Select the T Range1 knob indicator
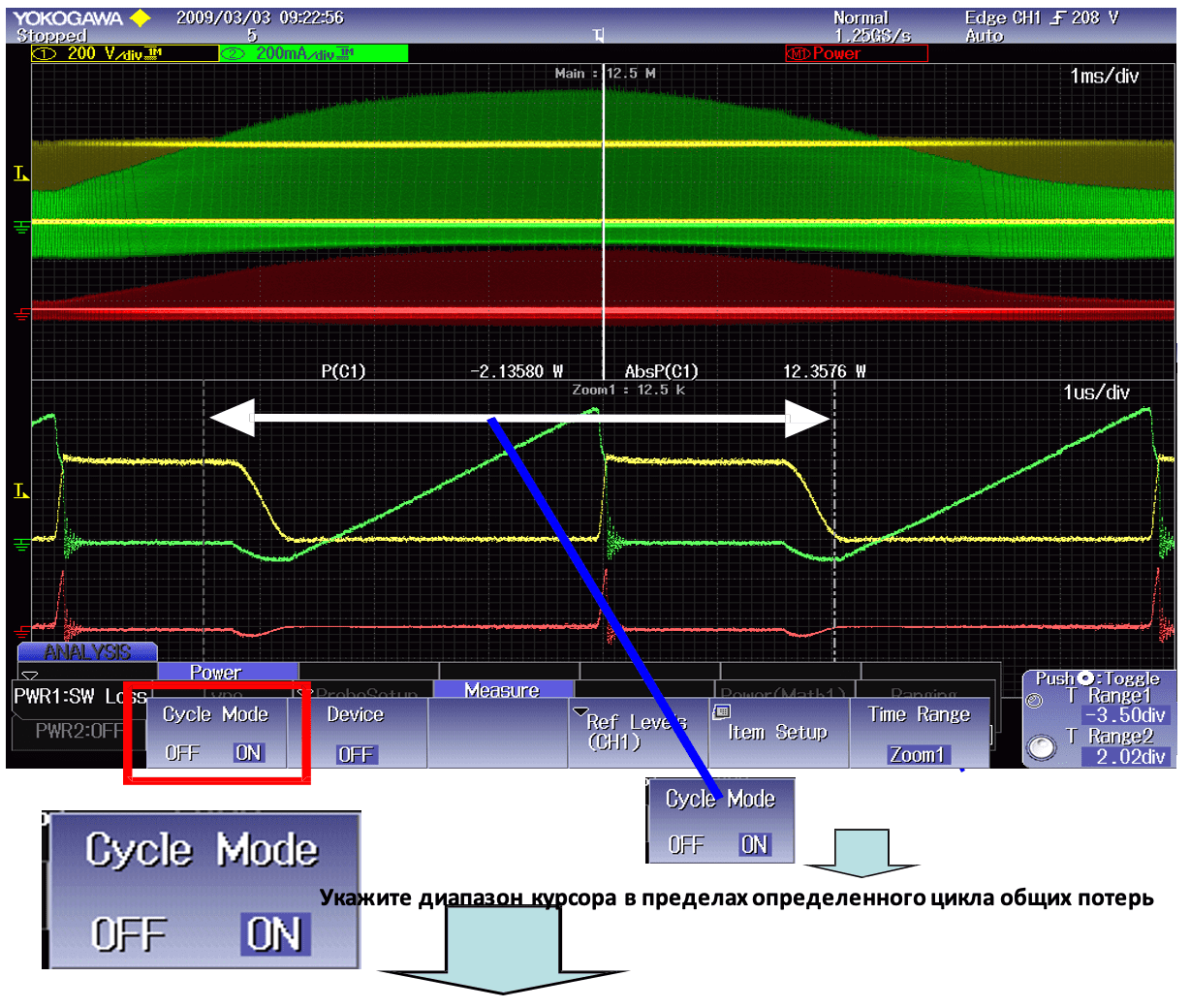Viewport: 1190px width, 1008px height. point(1034,700)
